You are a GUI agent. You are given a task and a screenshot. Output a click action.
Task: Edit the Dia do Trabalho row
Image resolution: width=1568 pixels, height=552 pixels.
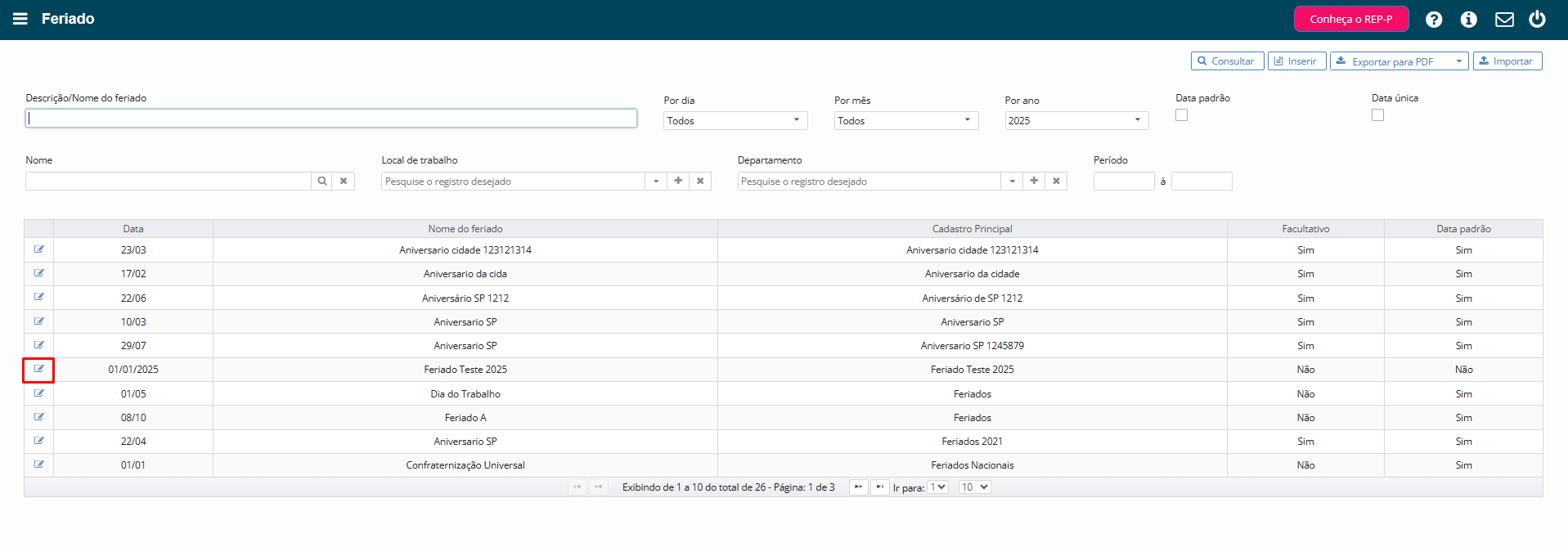tap(39, 393)
